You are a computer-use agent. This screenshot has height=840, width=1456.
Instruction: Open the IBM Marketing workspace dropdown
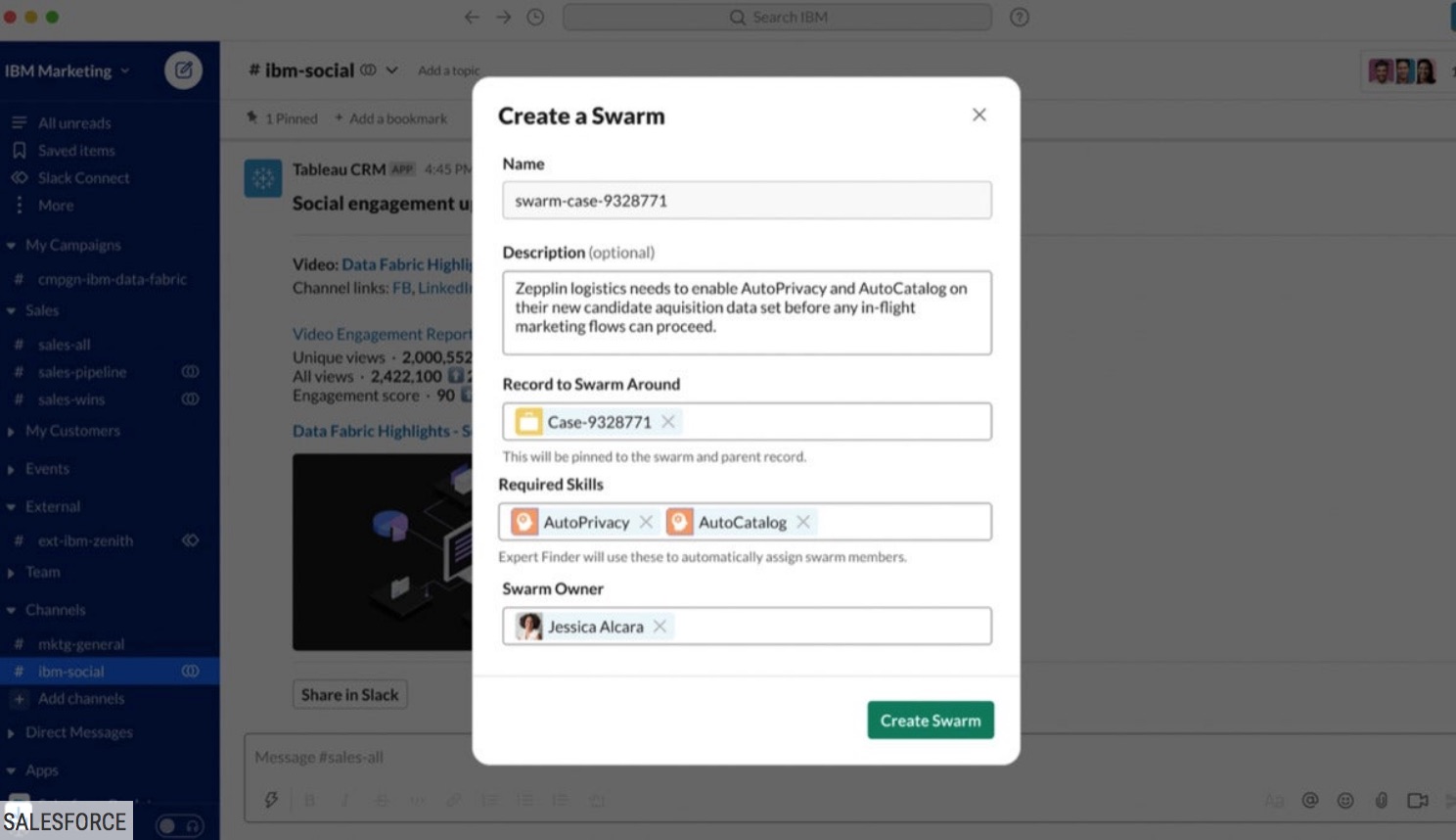coord(67,70)
